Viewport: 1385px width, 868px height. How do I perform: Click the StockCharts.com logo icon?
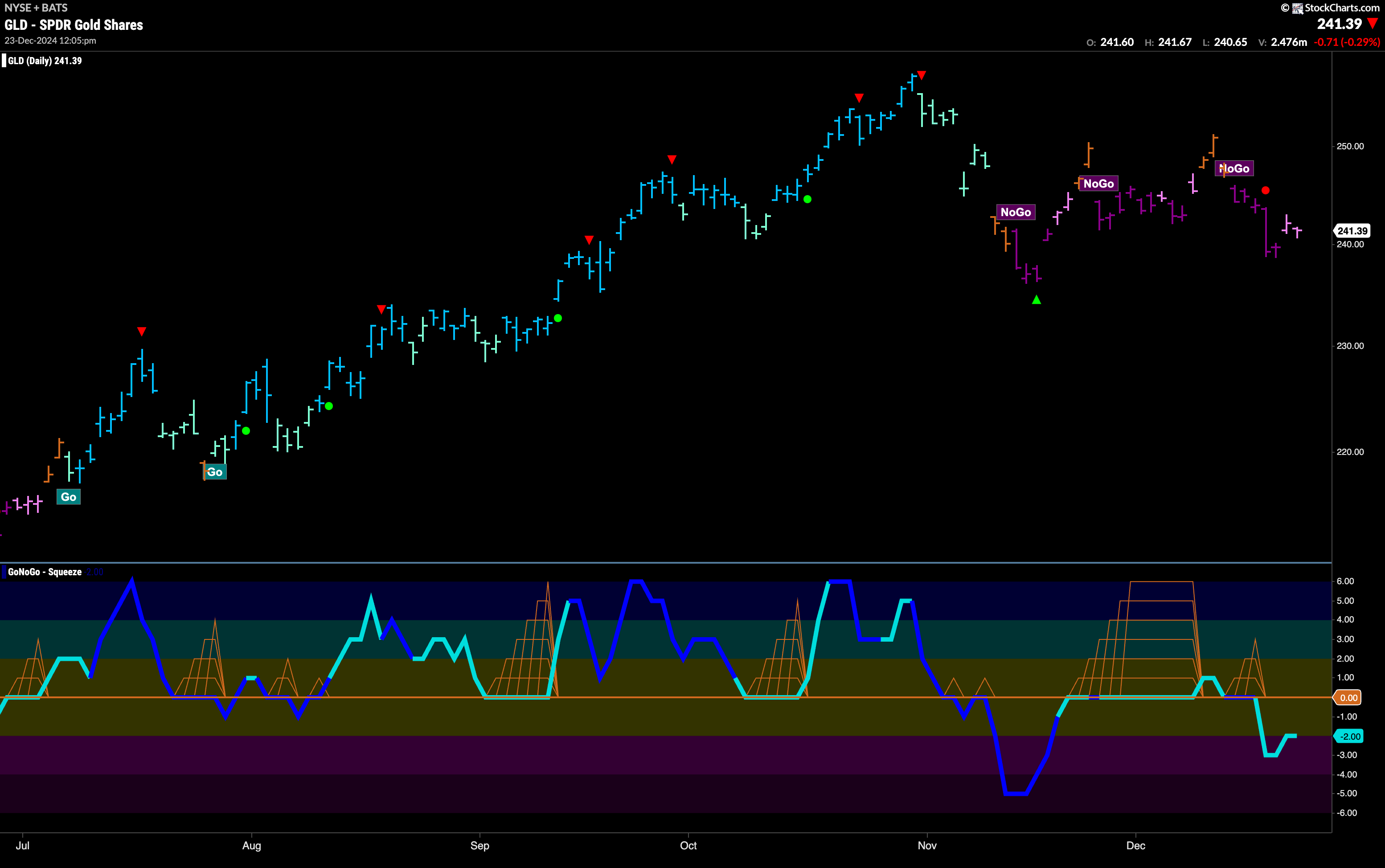pyautogui.click(x=1297, y=8)
